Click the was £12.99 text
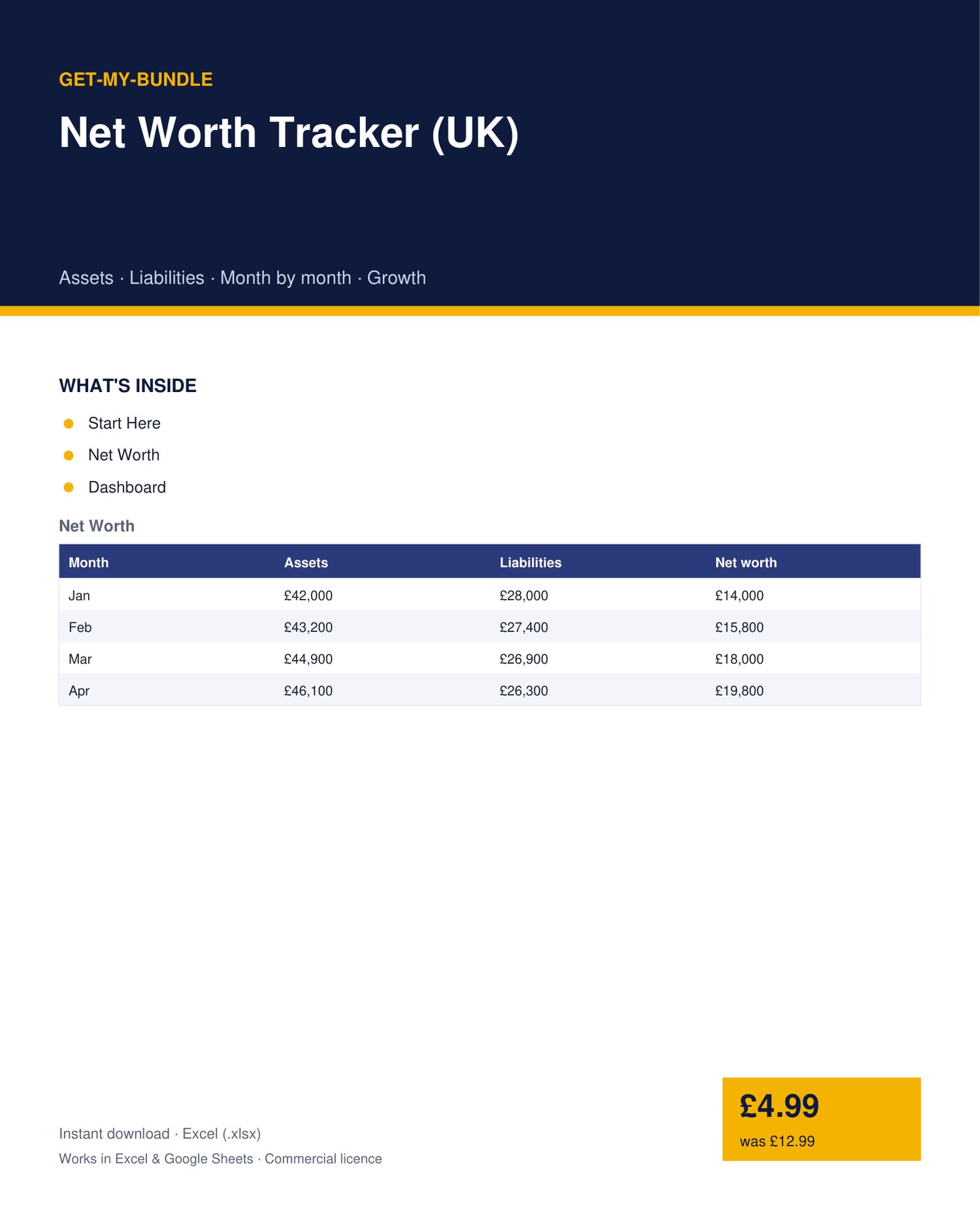This screenshot has height=1225, width=980. [777, 1141]
